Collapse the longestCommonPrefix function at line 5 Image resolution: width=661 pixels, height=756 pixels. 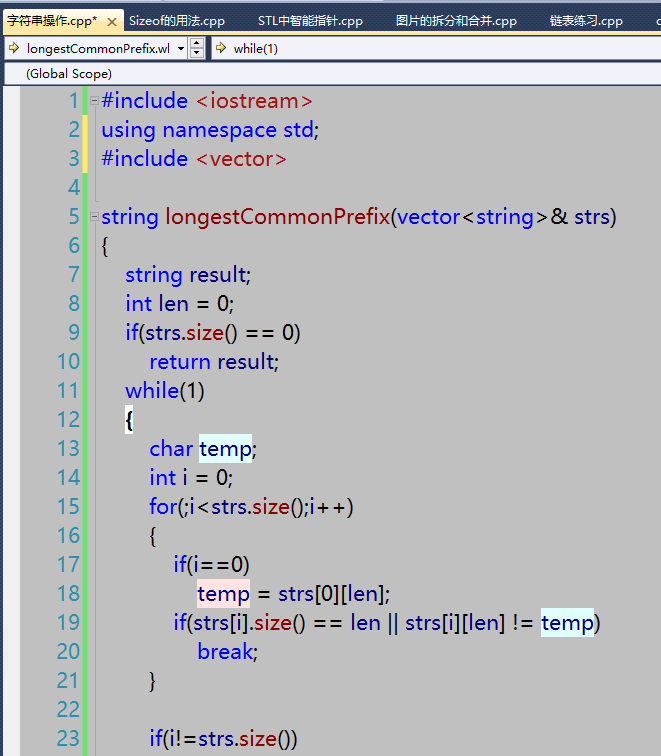pos(94,216)
